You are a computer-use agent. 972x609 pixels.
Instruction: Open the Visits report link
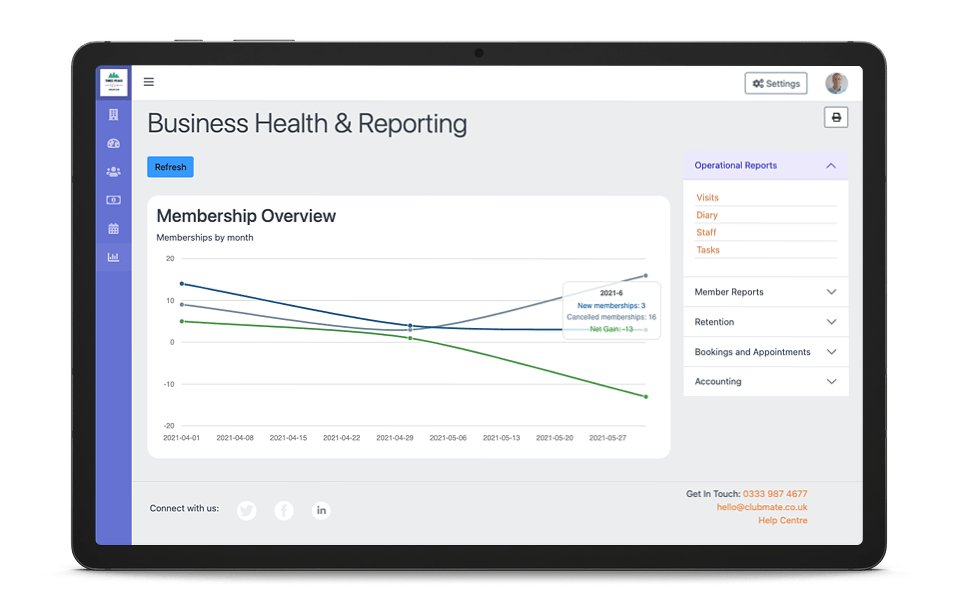[707, 198]
